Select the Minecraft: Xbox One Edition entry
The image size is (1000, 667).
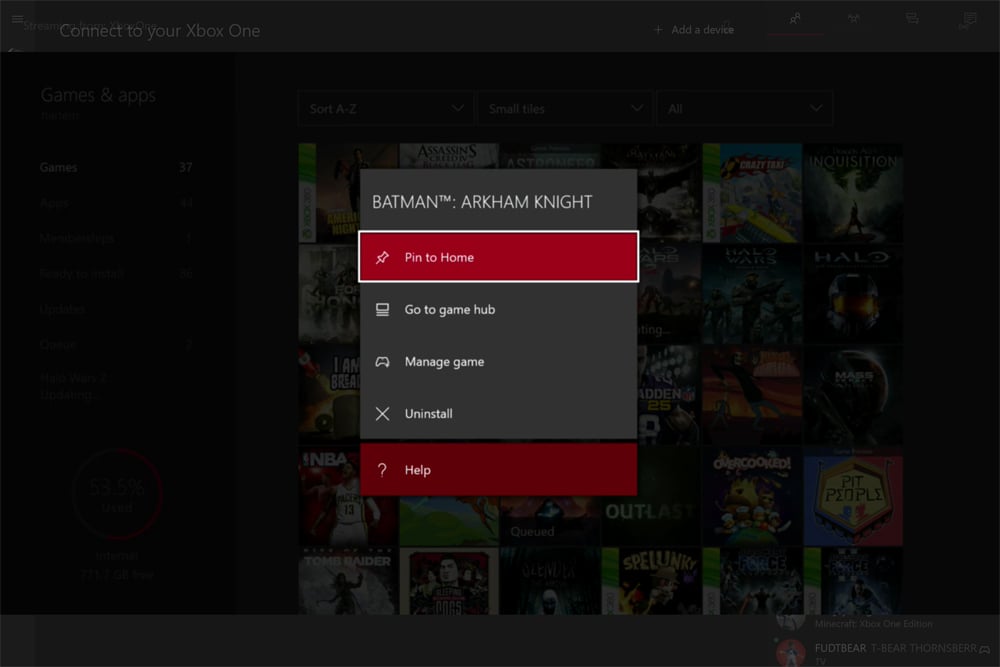[874, 623]
